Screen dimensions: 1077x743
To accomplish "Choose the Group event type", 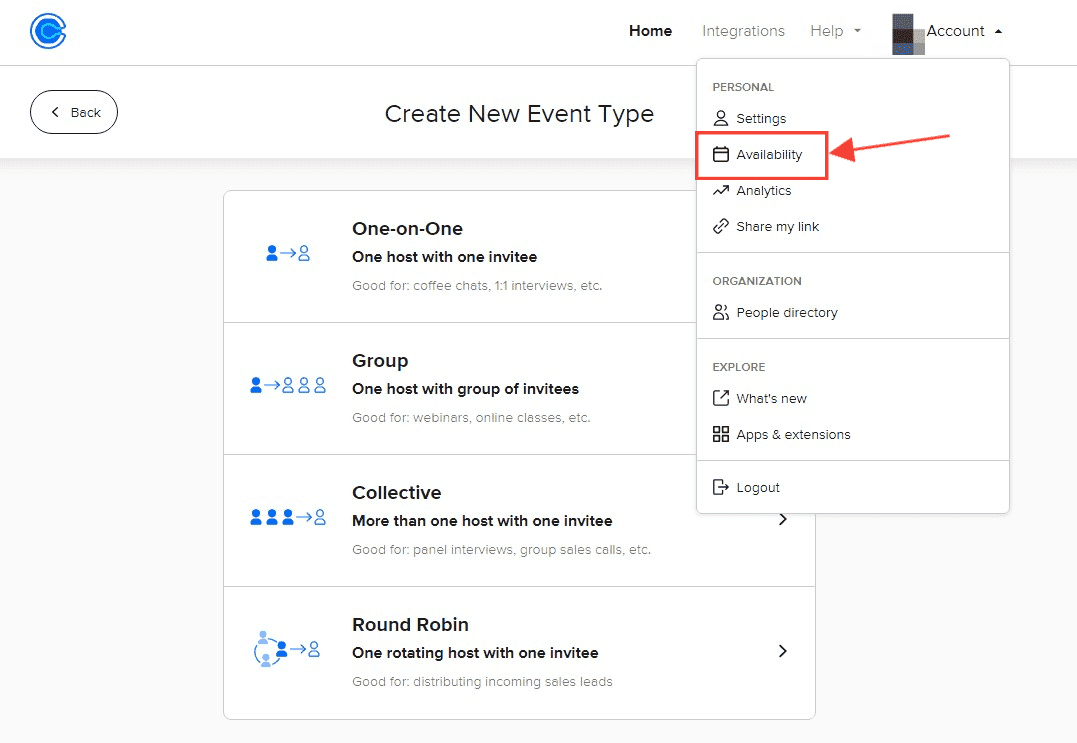I will [460, 388].
